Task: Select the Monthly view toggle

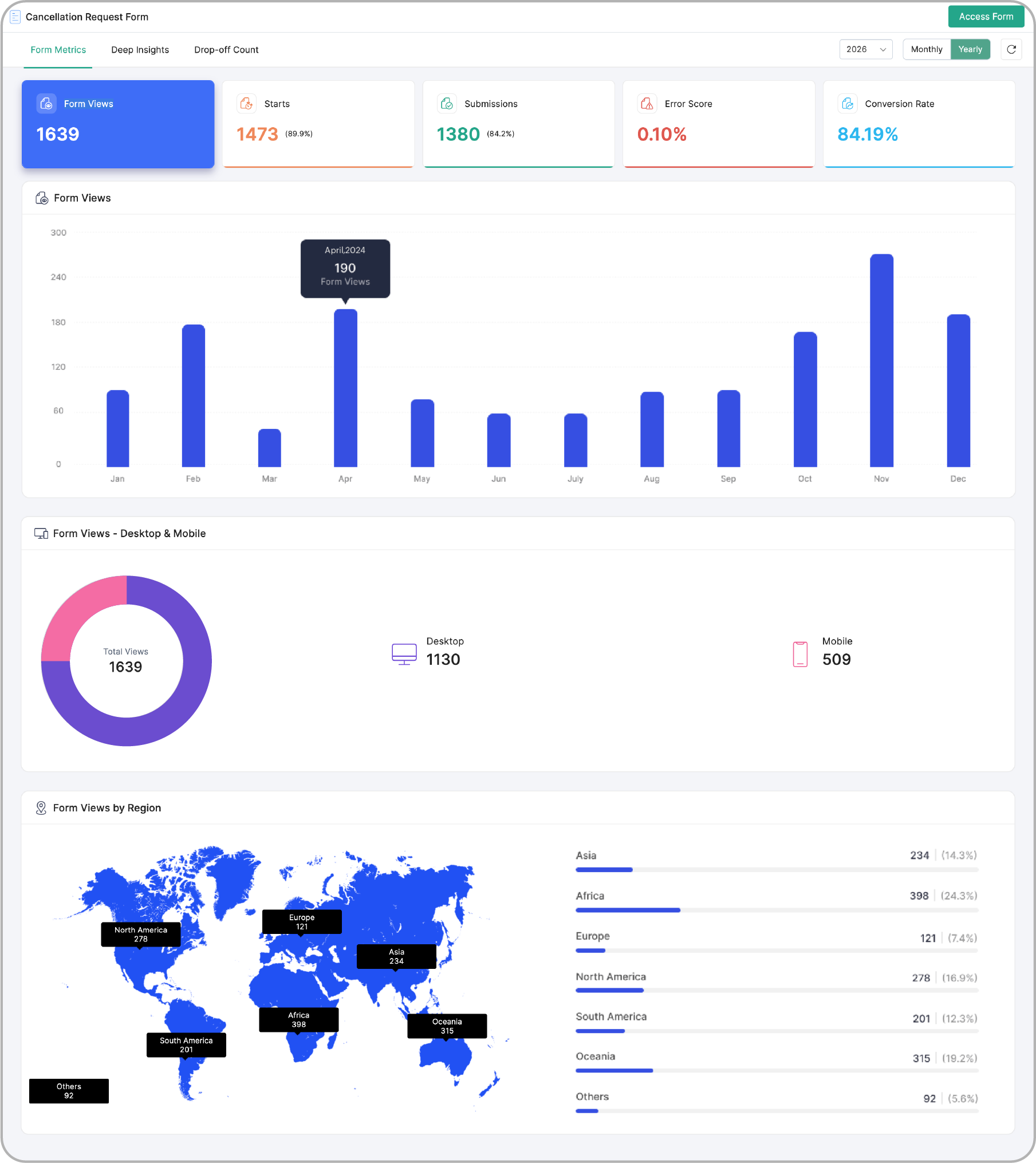Action: point(927,49)
